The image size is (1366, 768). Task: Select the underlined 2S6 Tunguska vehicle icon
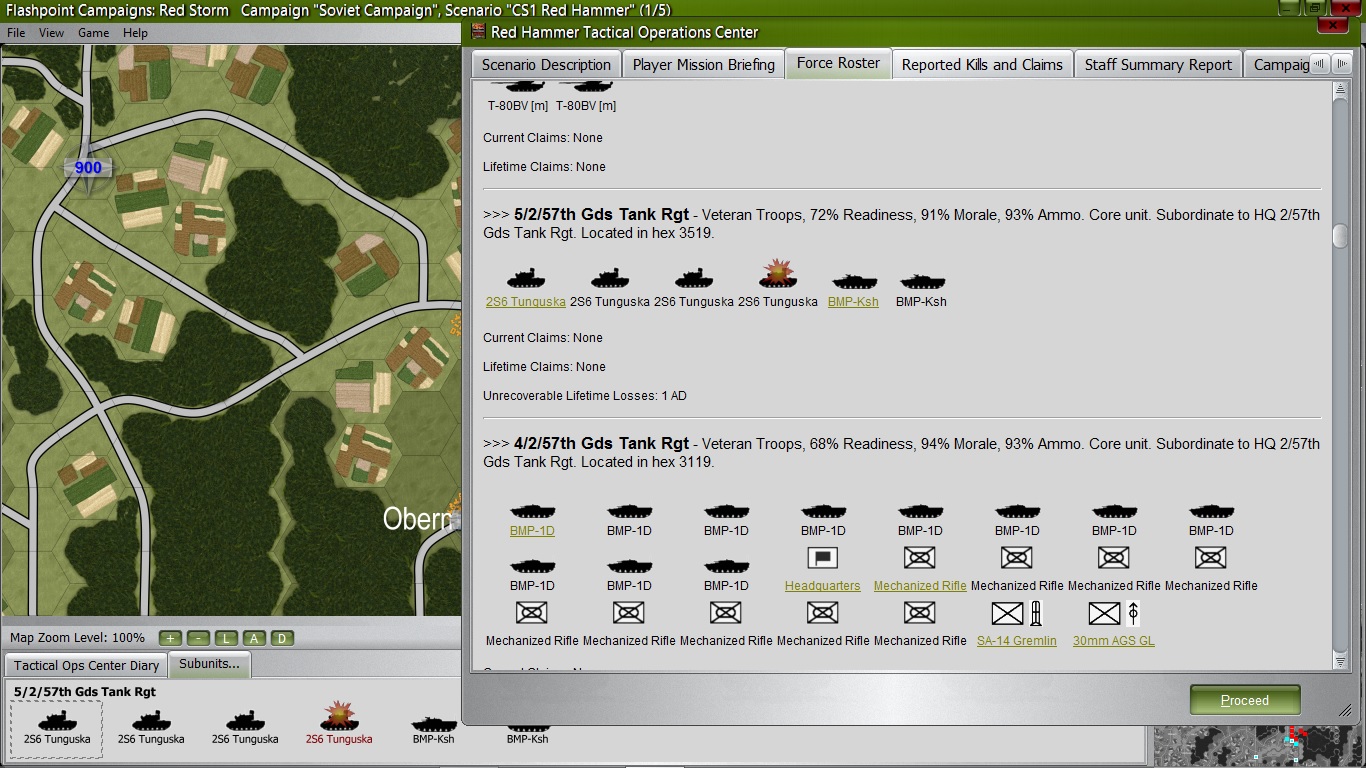[525, 278]
